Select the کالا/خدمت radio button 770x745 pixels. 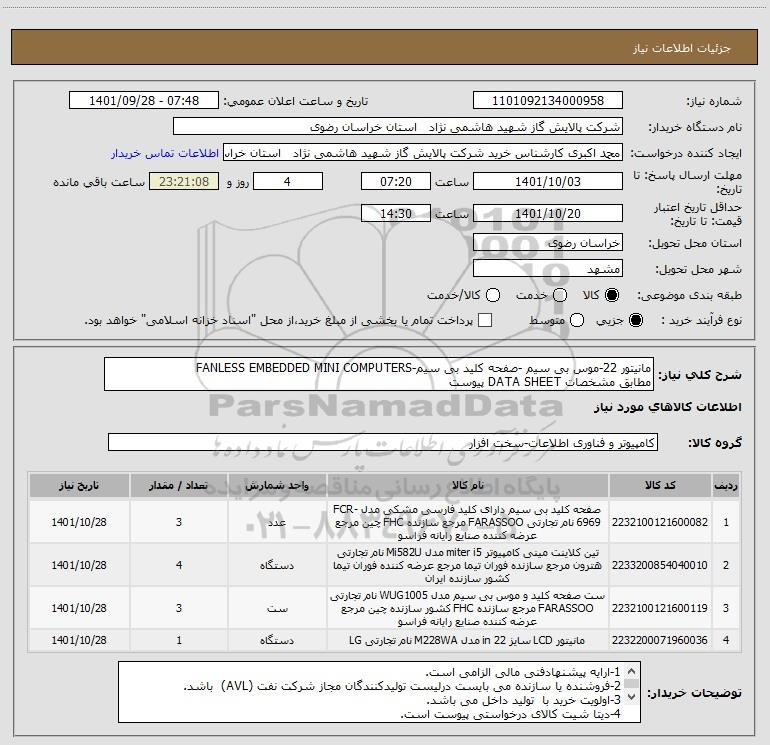(493, 295)
